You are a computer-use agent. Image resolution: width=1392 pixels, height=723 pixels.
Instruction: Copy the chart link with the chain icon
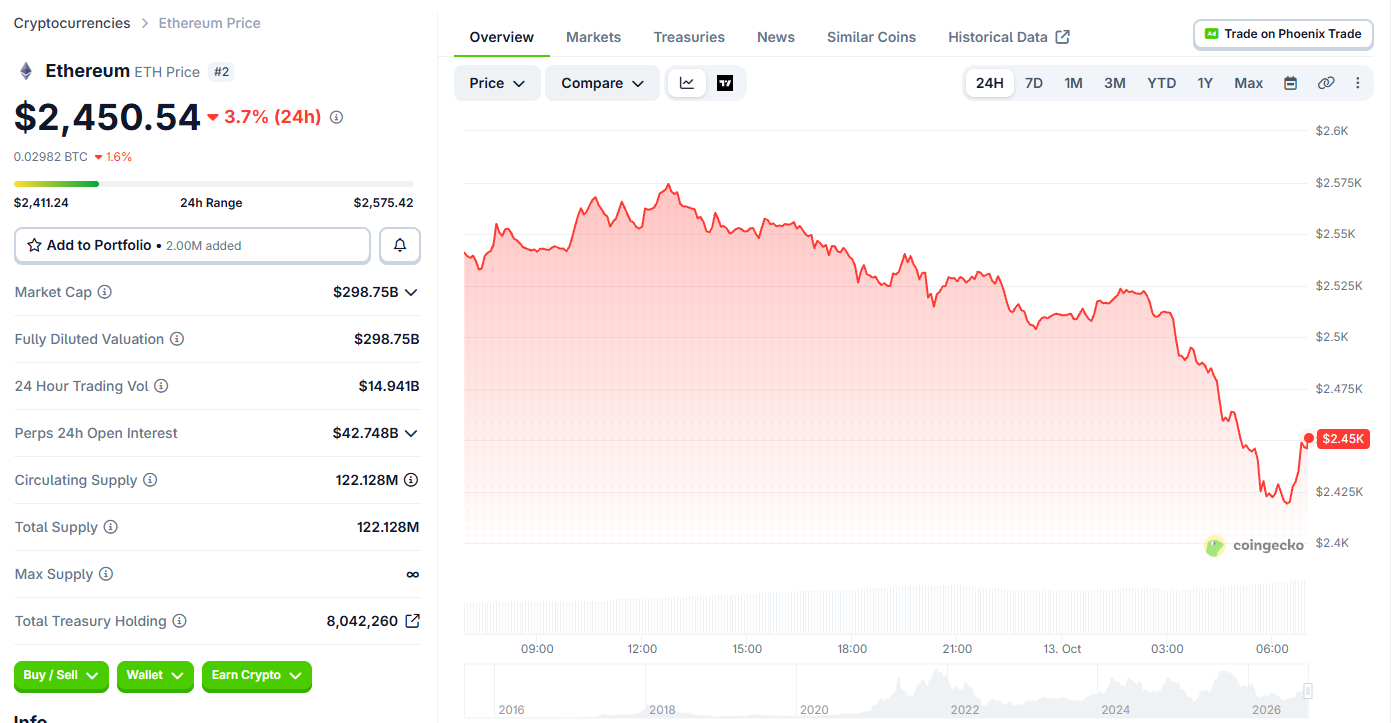click(x=1326, y=83)
